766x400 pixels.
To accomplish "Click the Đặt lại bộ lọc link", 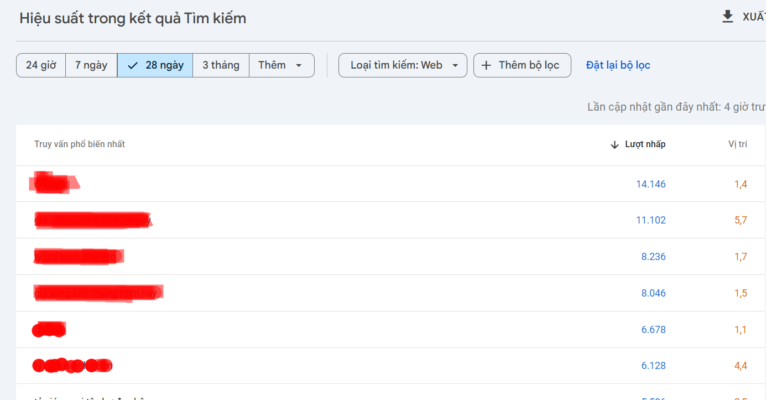I will pyautogui.click(x=618, y=65).
